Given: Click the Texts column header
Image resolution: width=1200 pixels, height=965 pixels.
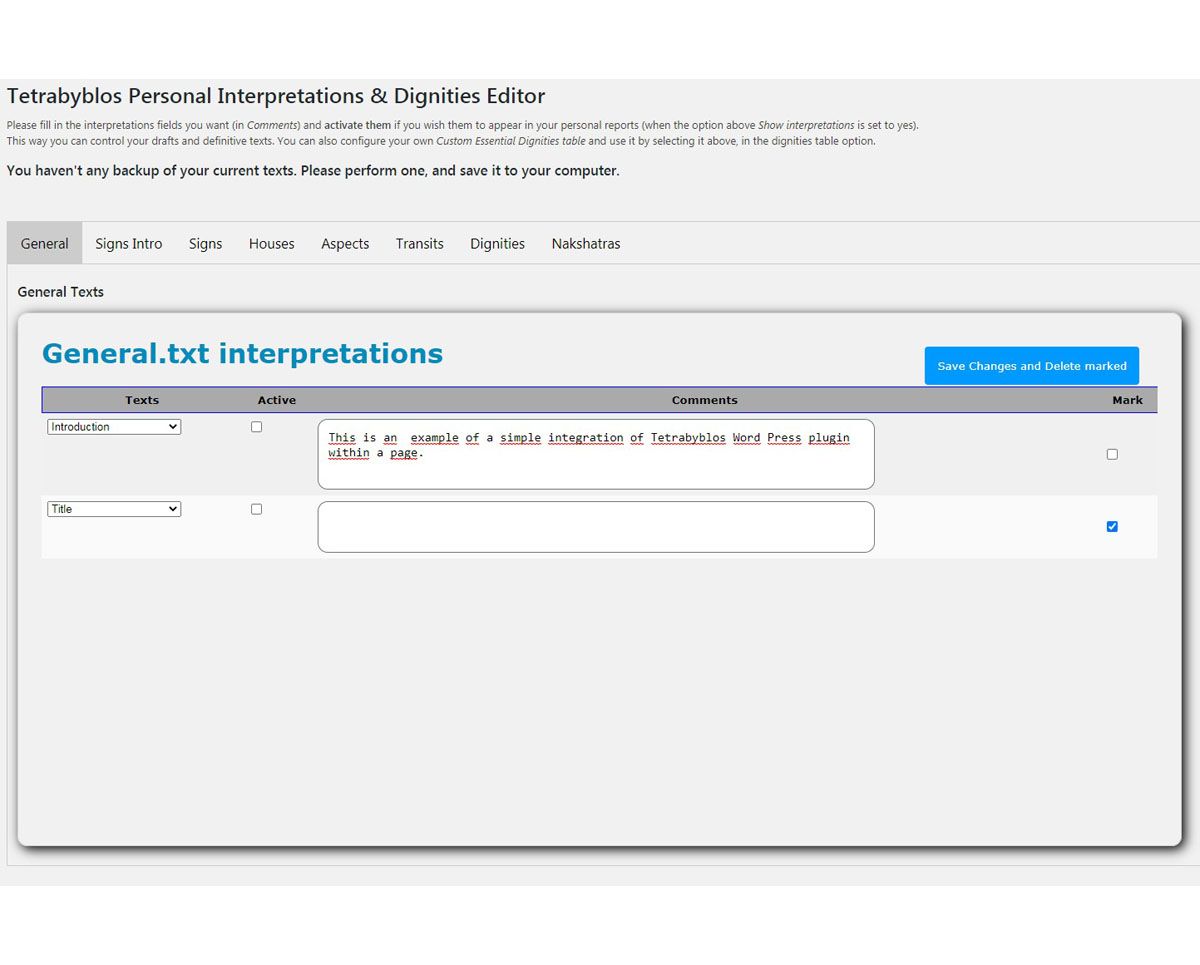Looking at the screenshot, I should point(142,400).
